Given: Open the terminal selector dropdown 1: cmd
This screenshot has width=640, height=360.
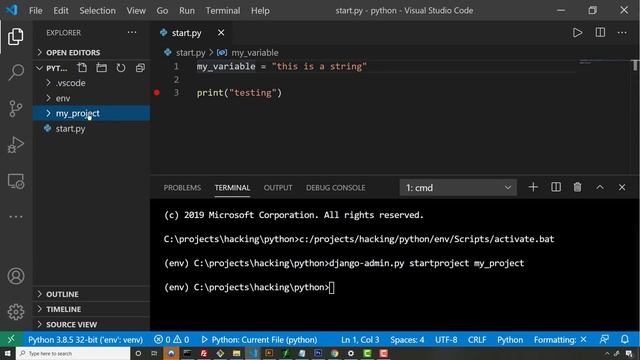Looking at the screenshot, I should [x=458, y=188].
